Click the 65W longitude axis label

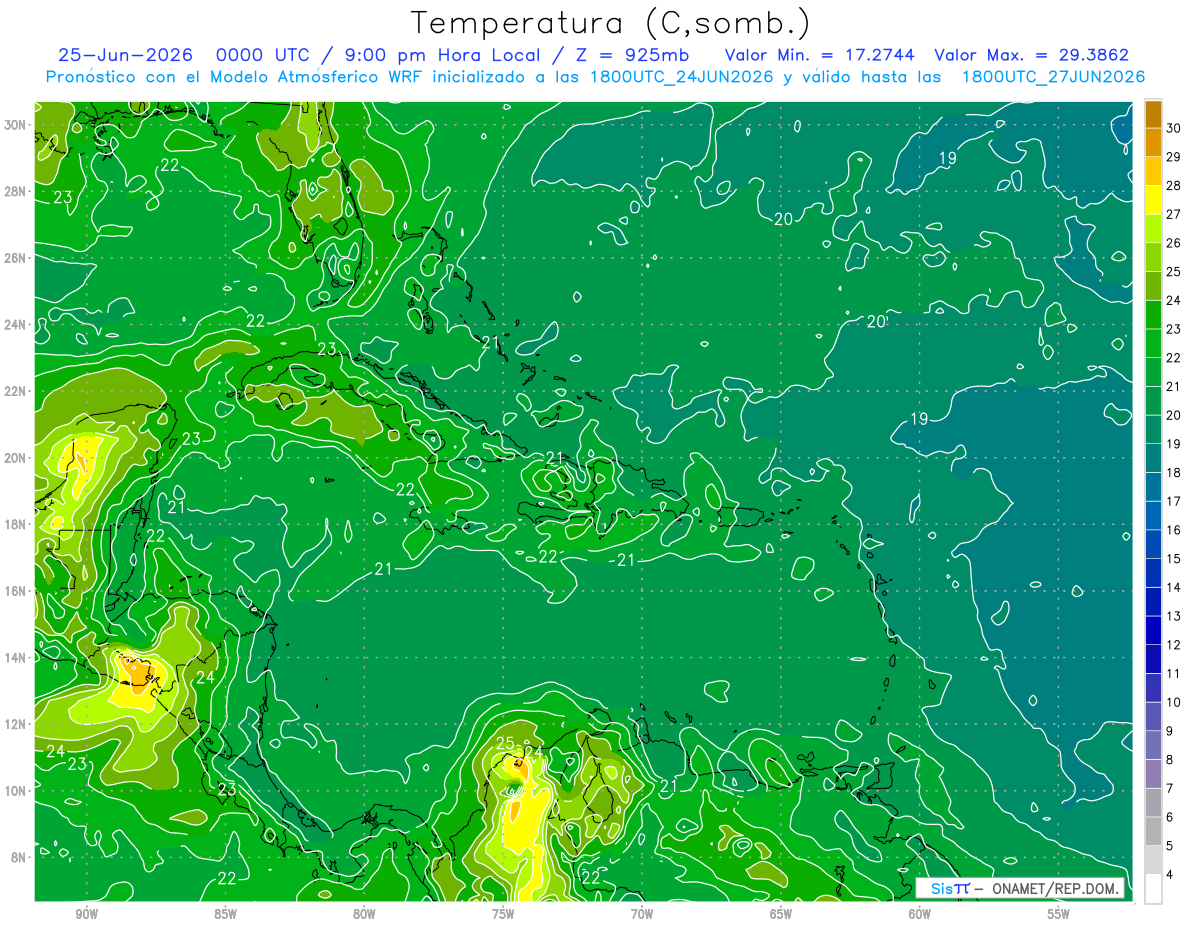(781, 914)
